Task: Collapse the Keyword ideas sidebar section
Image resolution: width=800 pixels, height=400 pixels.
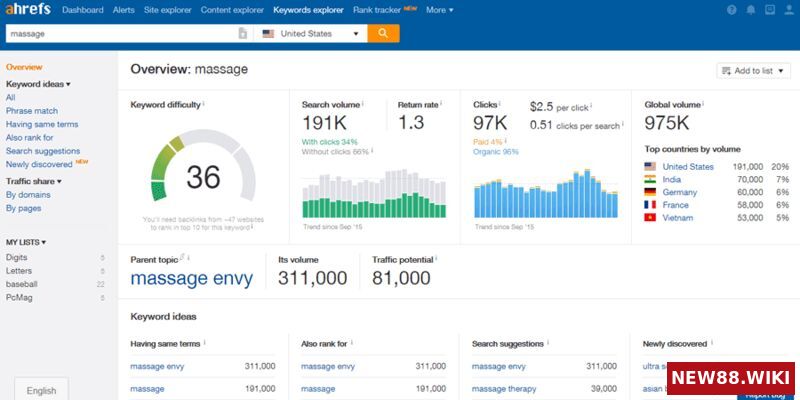Action: click(38, 84)
